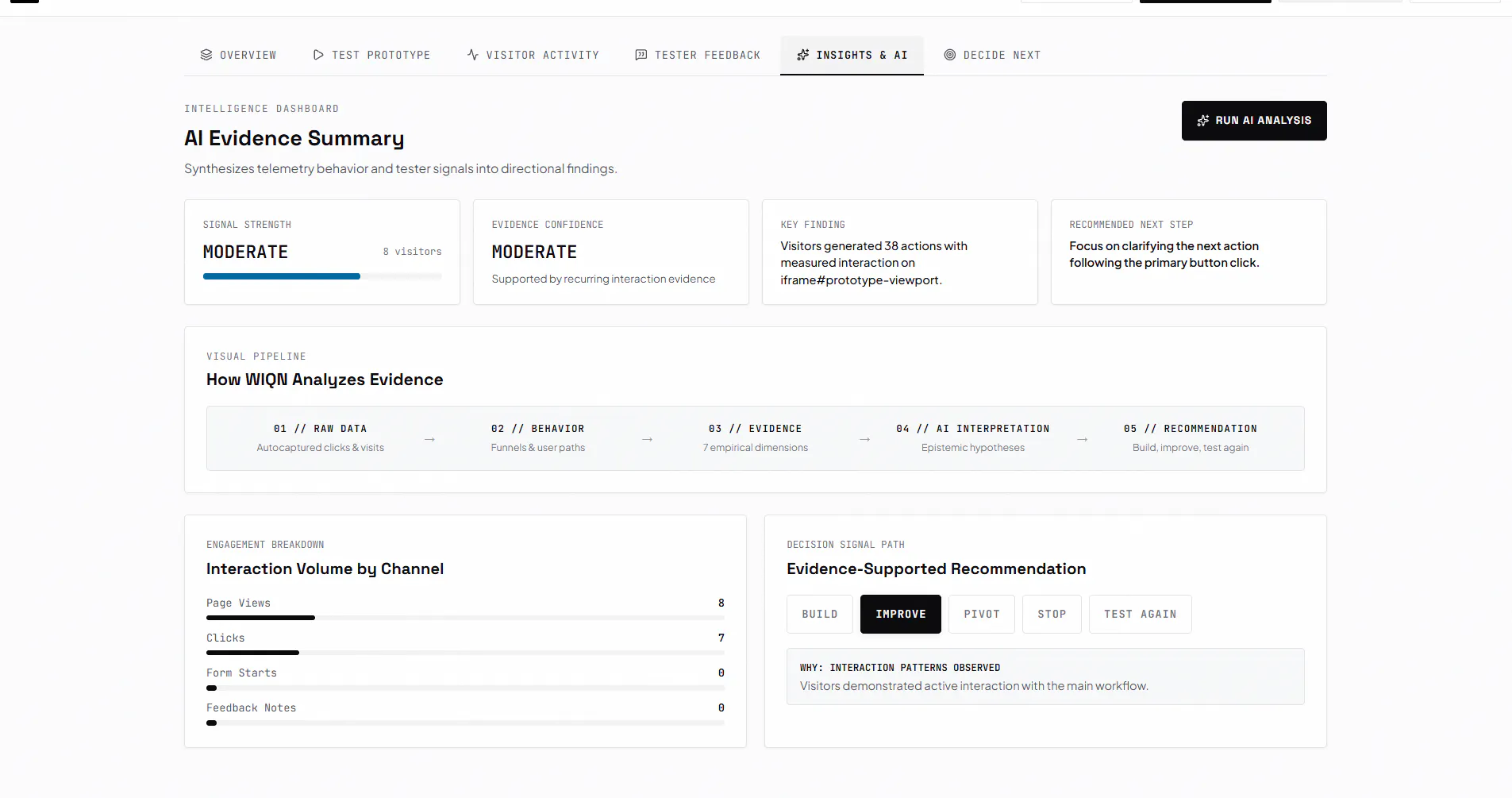Select the Test Again recommendation
Screen dimensions: 1512x798
tap(1141, 614)
